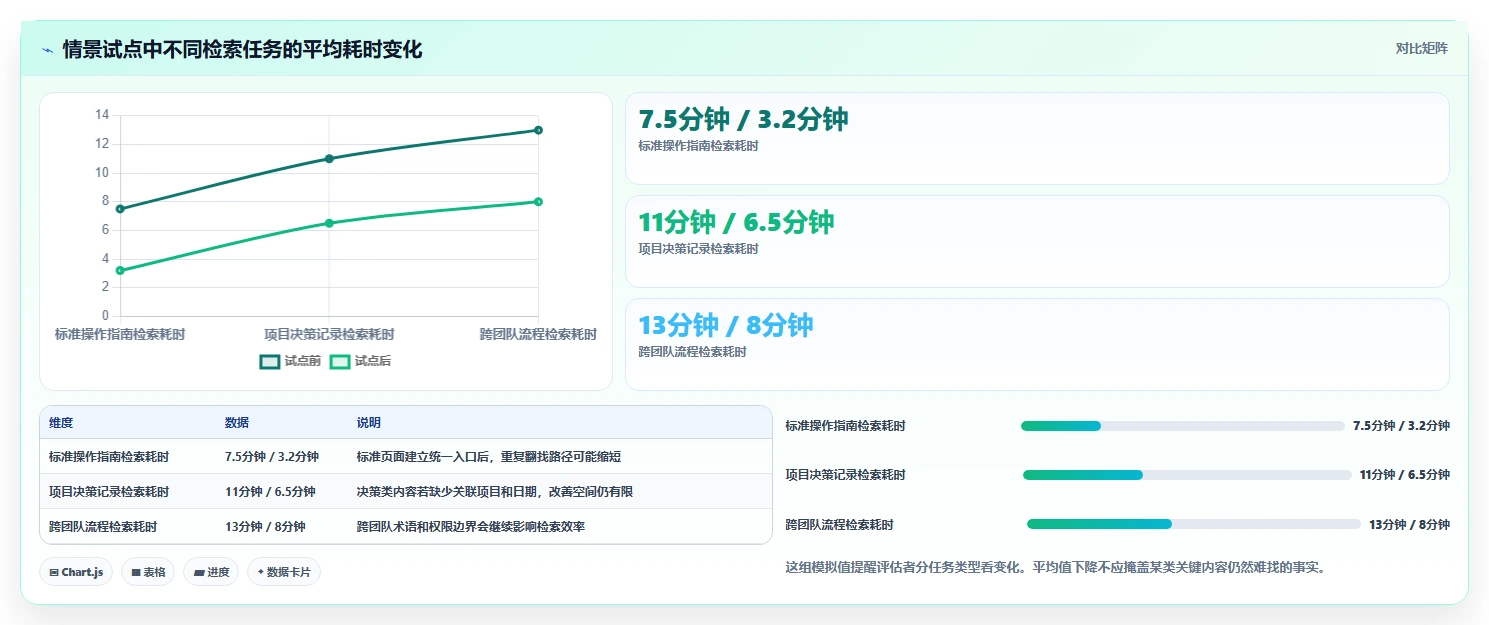
Task: Click progress value 13分钟 / 8分钟
Action: 1409,524
